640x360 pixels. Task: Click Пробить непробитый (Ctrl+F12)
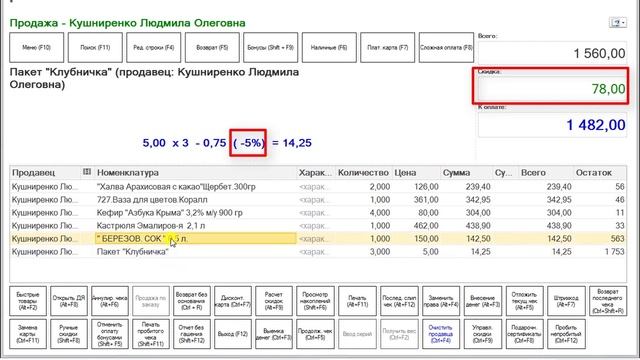point(567,334)
